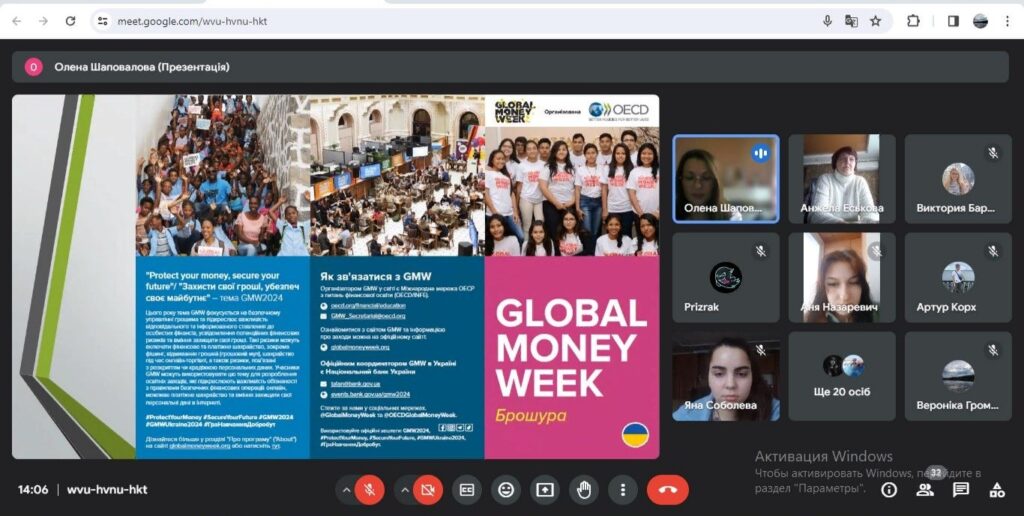Click muted mic icon on Яна Соболева tile
Image resolution: width=1024 pixels, height=516 pixels.
(x=760, y=350)
